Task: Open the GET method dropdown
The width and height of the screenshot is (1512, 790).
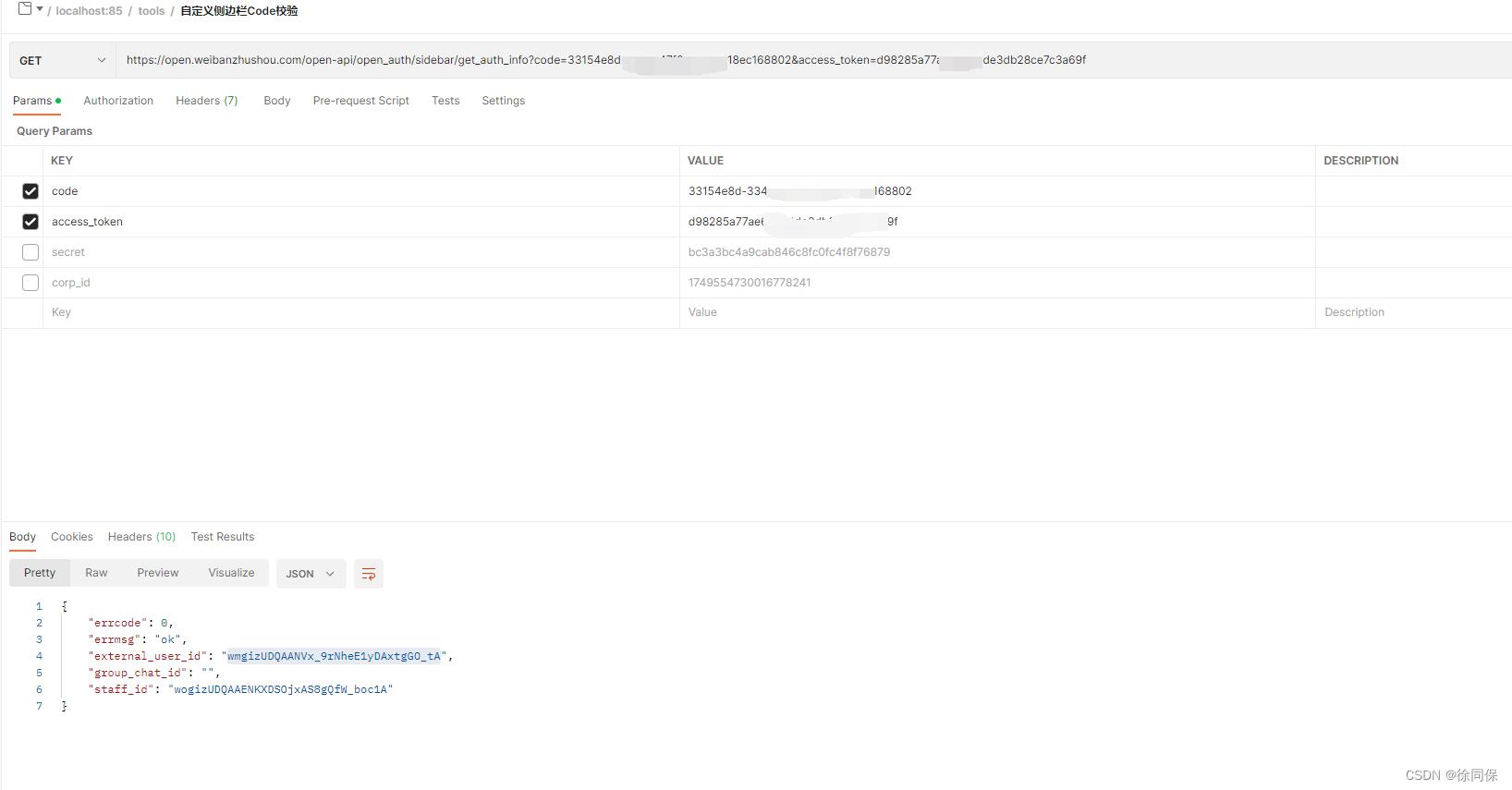Action: click(x=62, y=60)
